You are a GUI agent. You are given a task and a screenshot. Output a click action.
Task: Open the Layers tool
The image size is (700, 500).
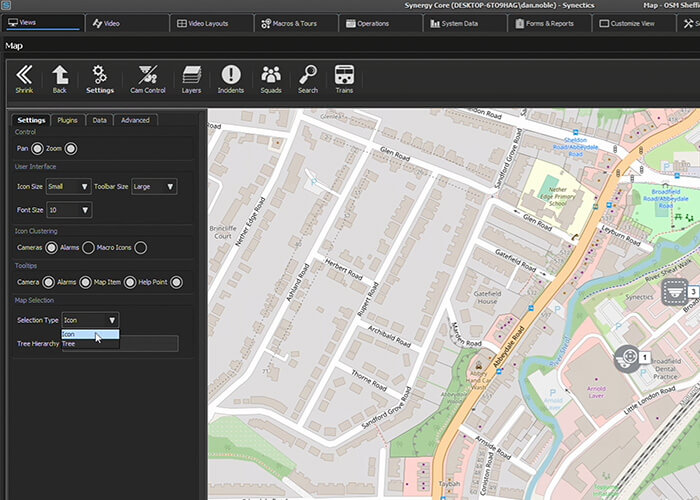pyautogui.click(x=192, y=79)
